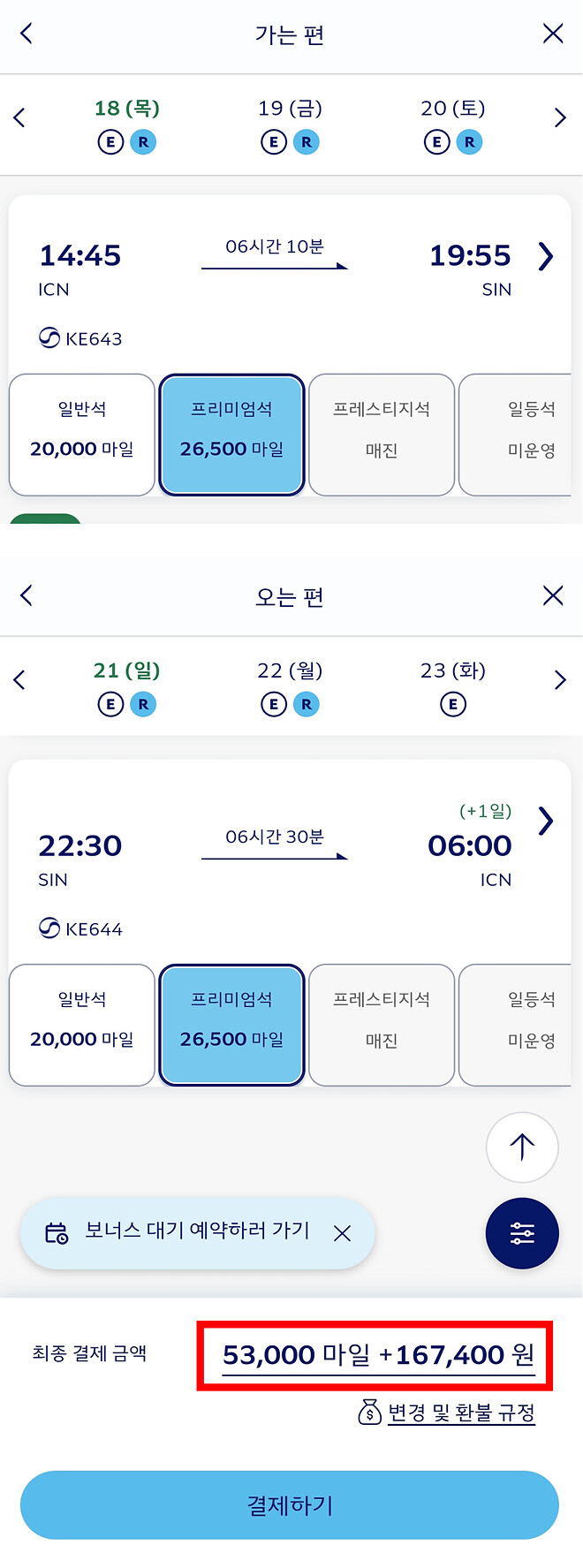Expand KE643 flight details with the right chevron
The height and width of the screenshot is (1568, 583).
pyautogui.click(x=545, y=257)
